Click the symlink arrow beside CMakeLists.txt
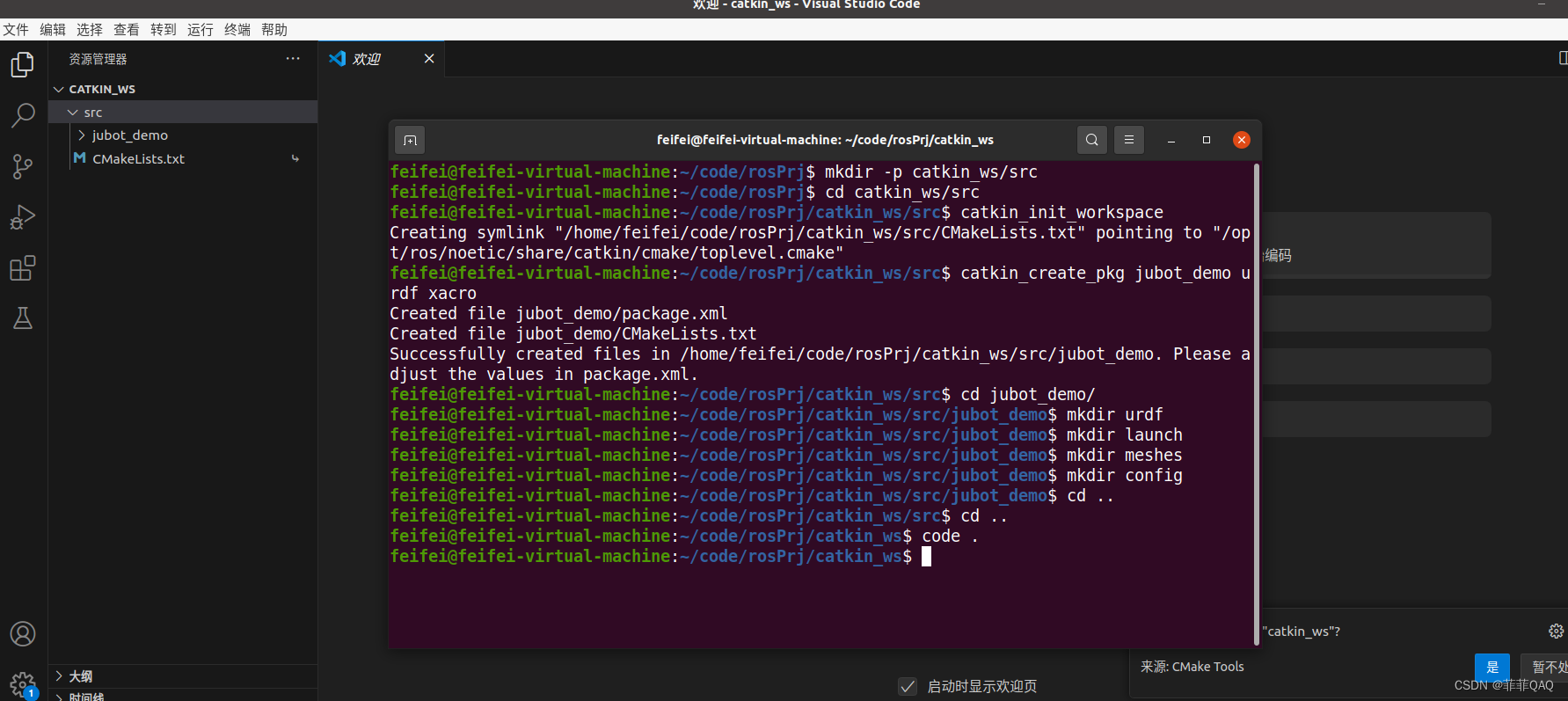Viewport: 1568px width, 701px height. [x=295, y=159]
